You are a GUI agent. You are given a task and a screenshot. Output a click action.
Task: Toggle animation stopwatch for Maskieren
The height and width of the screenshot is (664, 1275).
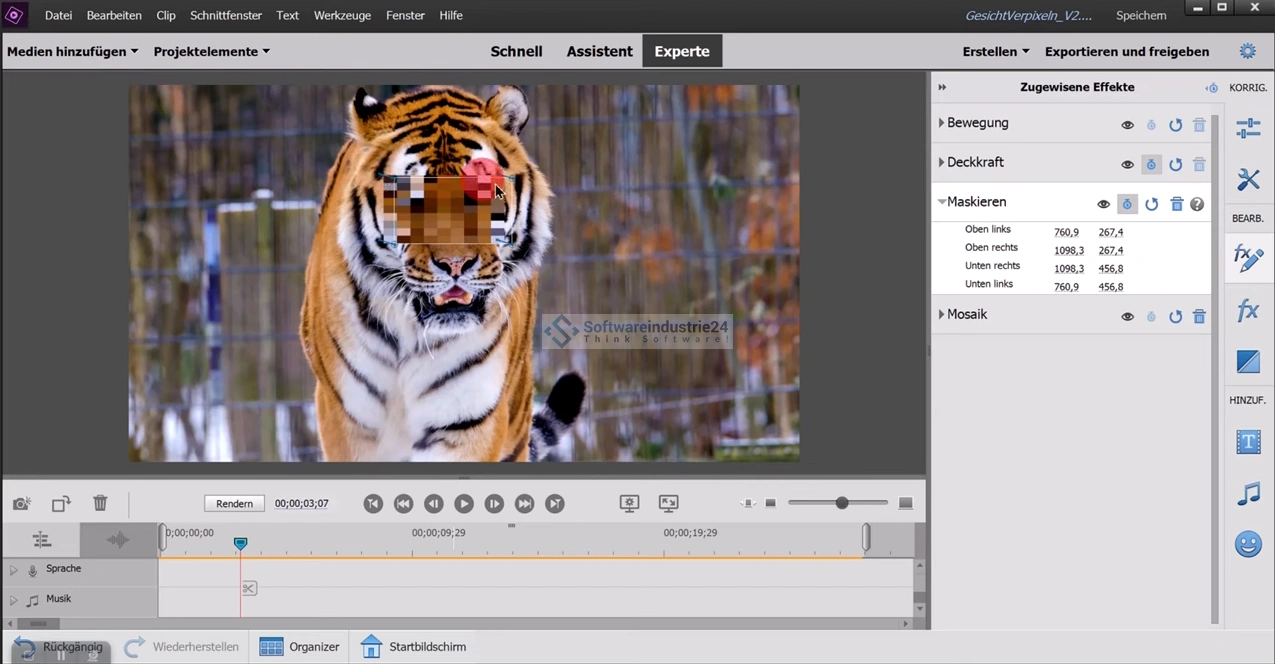(x=1127, y=204)
